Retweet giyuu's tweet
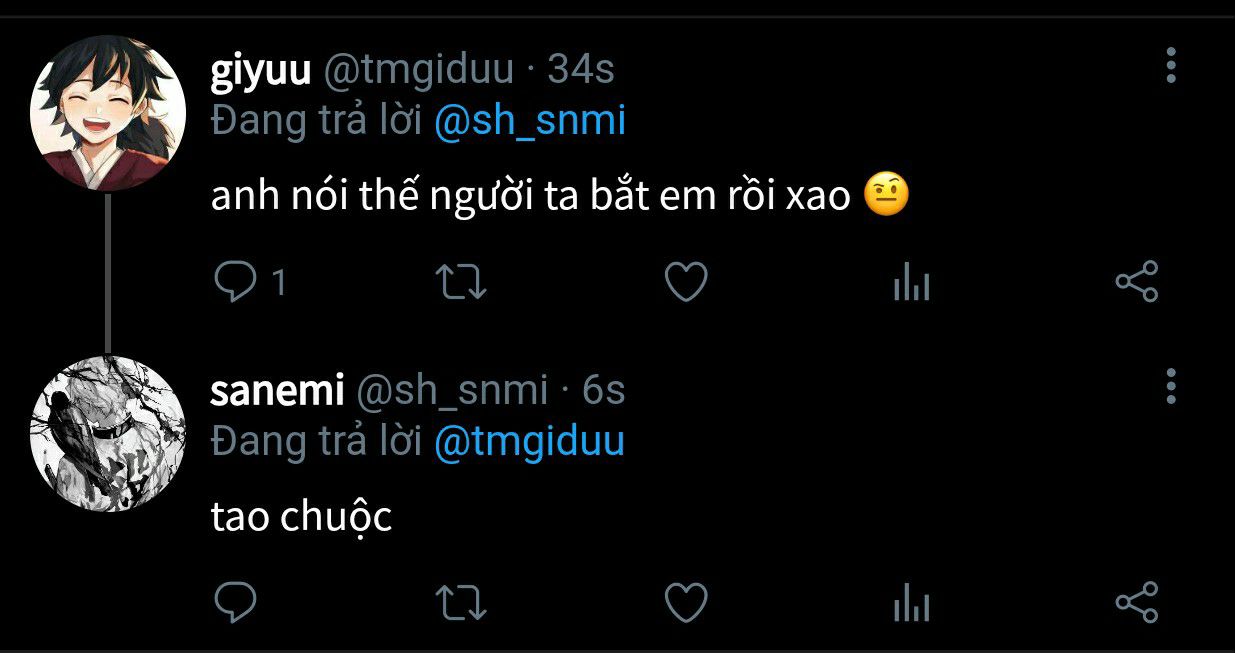 pos(463,283)
